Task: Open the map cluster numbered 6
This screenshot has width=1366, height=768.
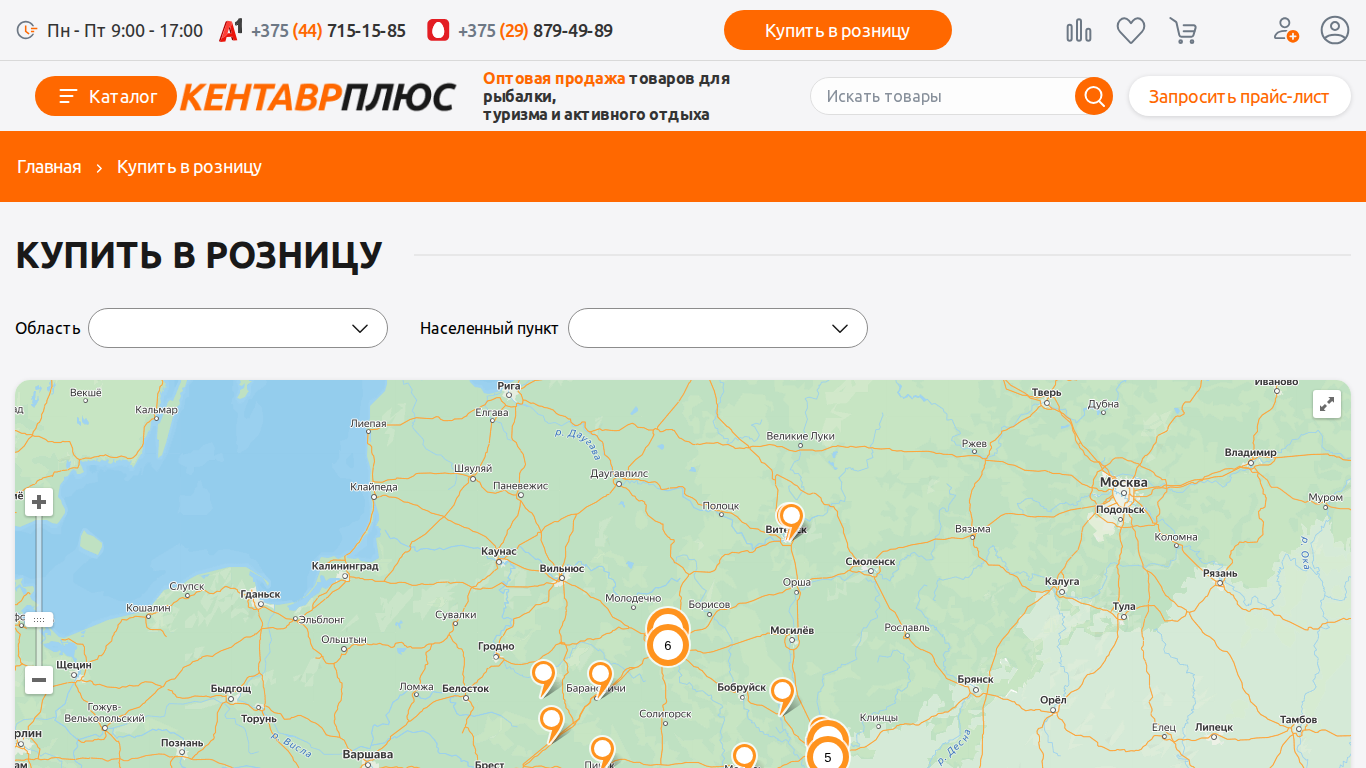Action: click(x=668, y=645)
